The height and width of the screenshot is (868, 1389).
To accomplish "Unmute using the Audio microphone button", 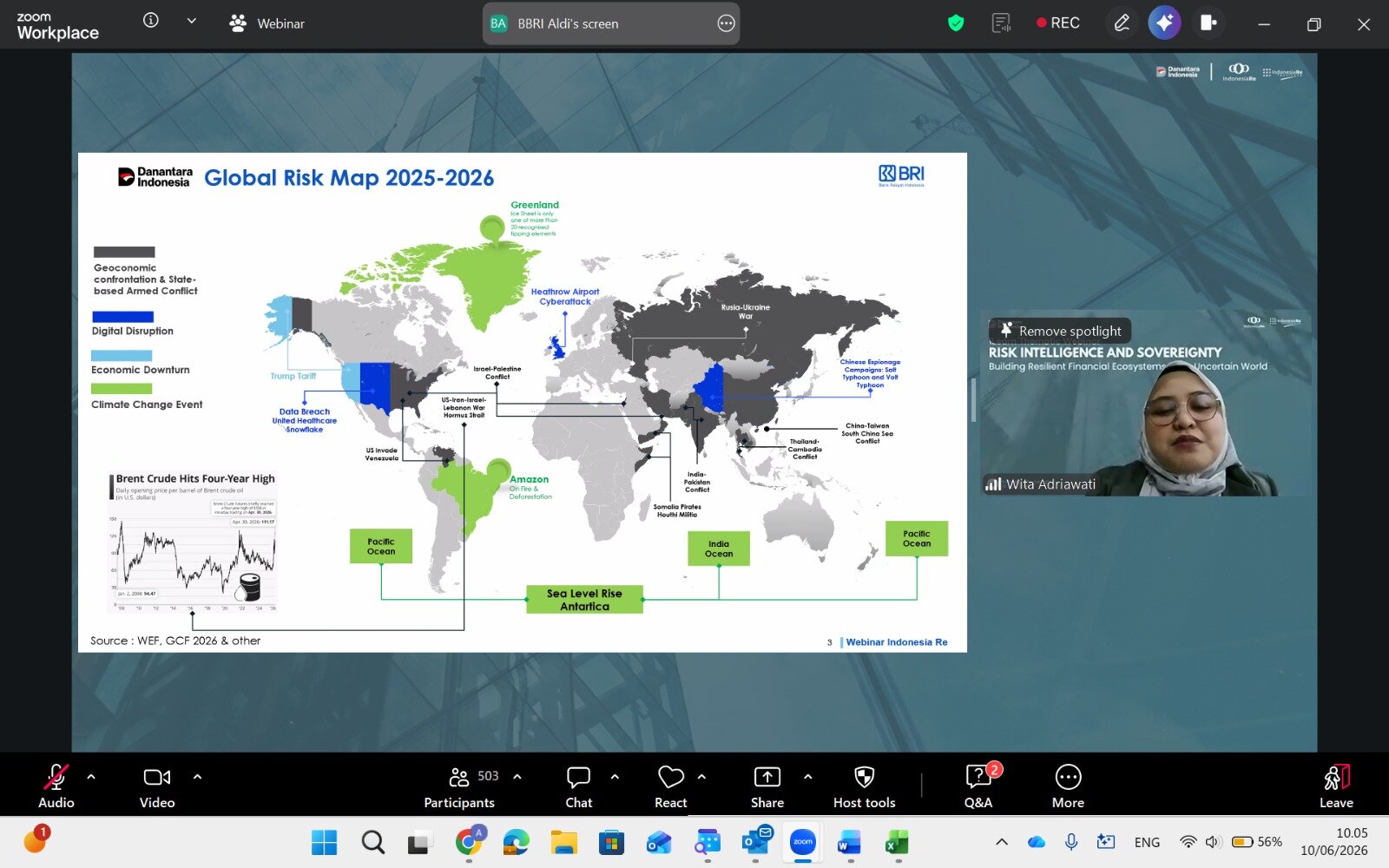I will pos(56,786).
